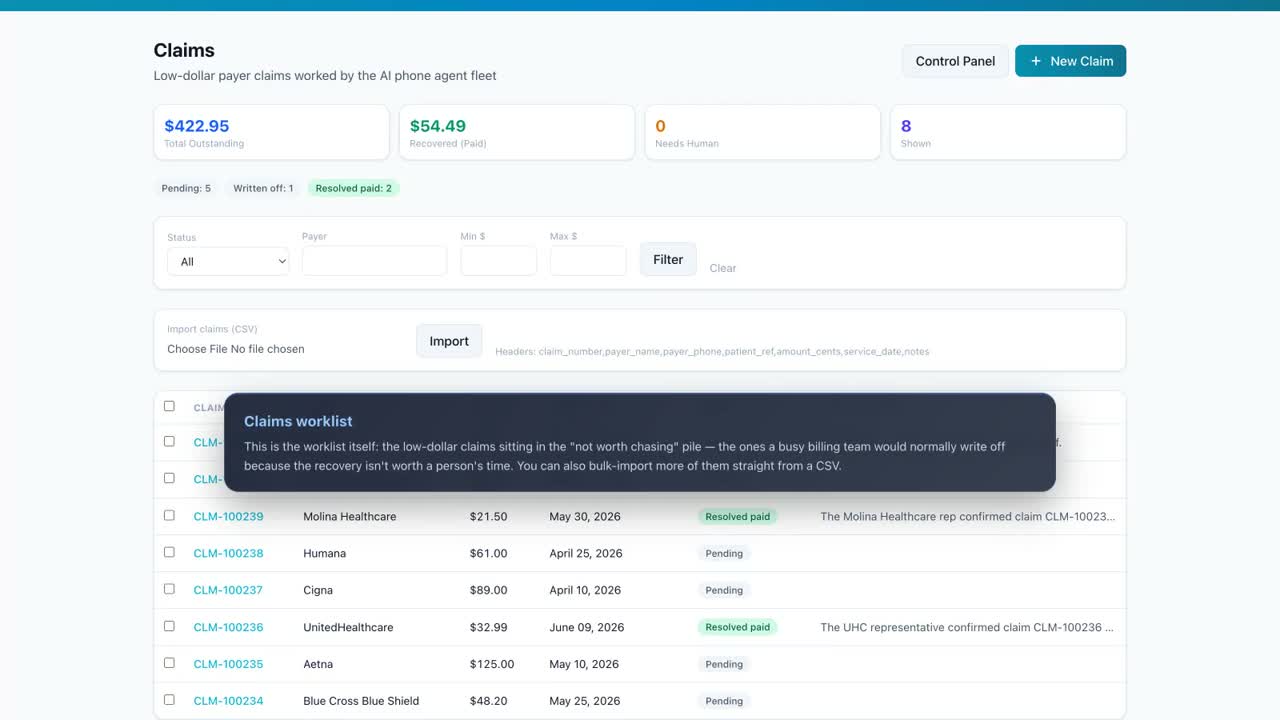Check the CLM-100234 row checkbox

click(169, 700)
